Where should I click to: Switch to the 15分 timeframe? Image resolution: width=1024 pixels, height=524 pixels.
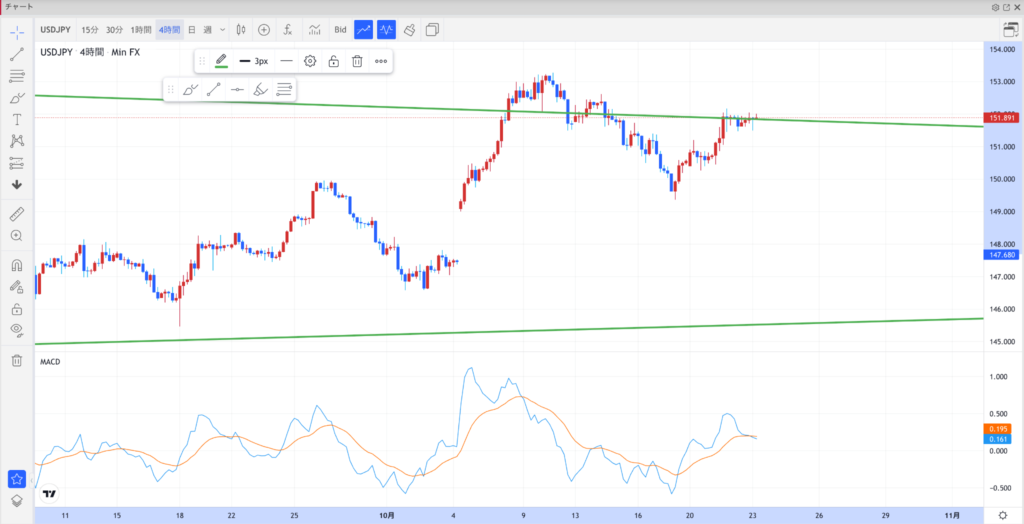pos(90,30)
